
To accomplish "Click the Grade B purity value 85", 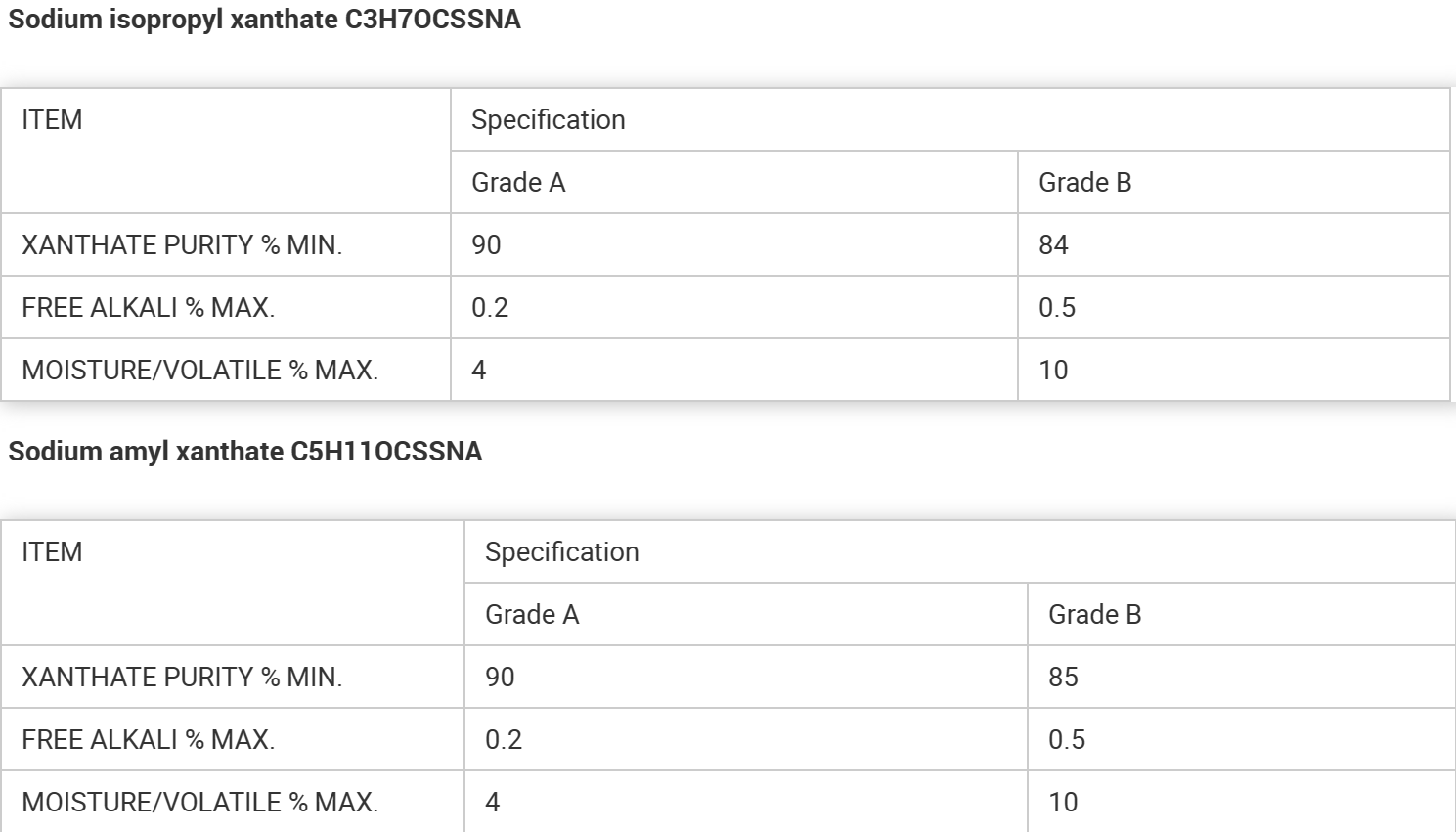I will point(1063,678).
